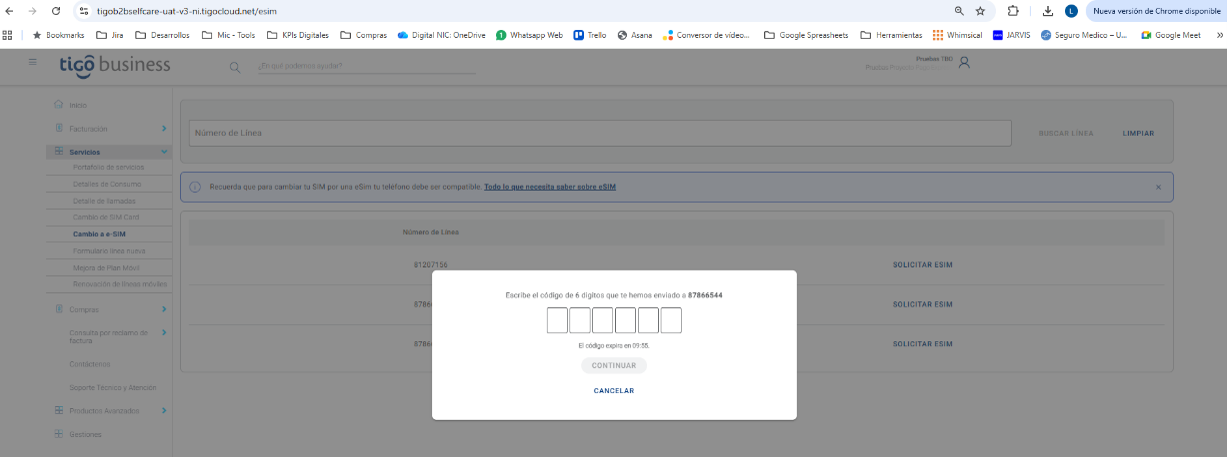Open Cambio de SIM Card

106,217
